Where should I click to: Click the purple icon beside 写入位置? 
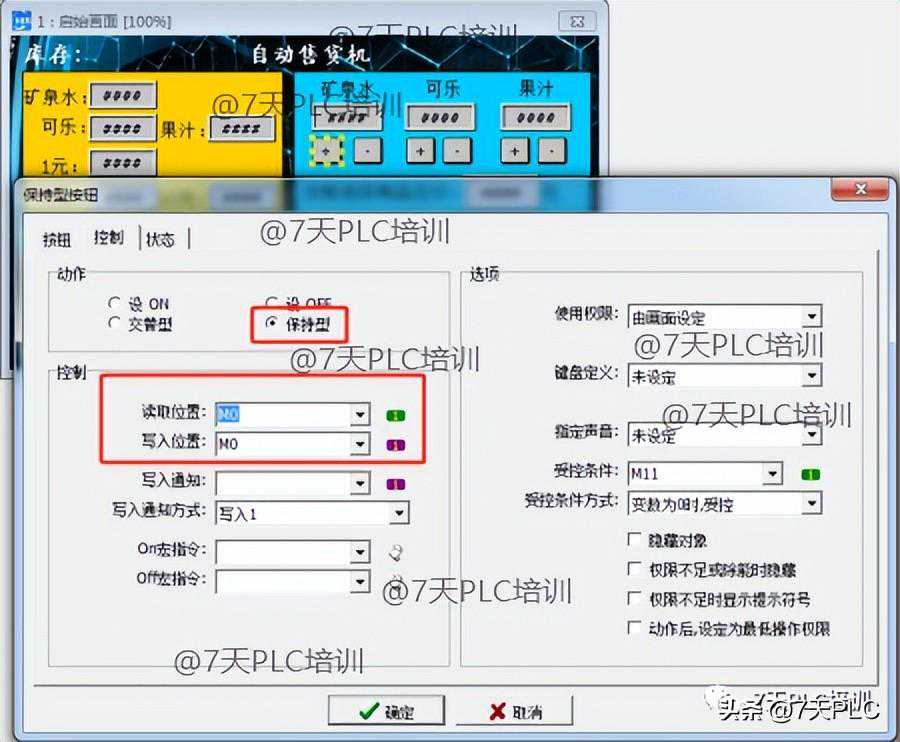396,444
